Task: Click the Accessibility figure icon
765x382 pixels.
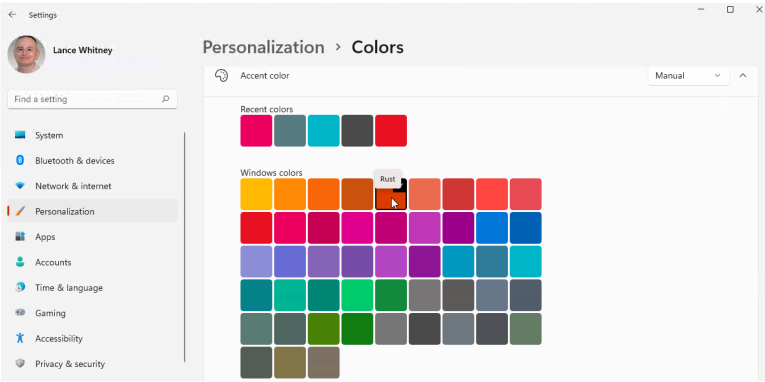Action: (x=20, y=338)
